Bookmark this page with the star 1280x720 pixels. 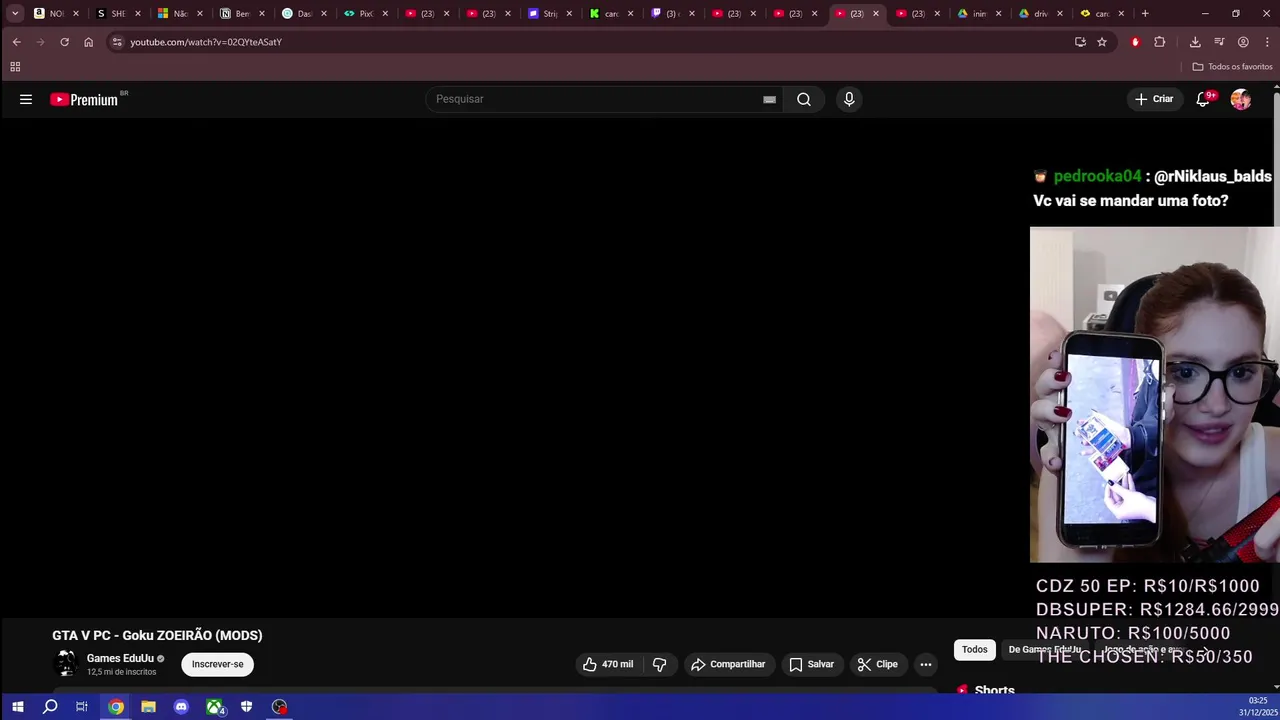(1102, 42)
